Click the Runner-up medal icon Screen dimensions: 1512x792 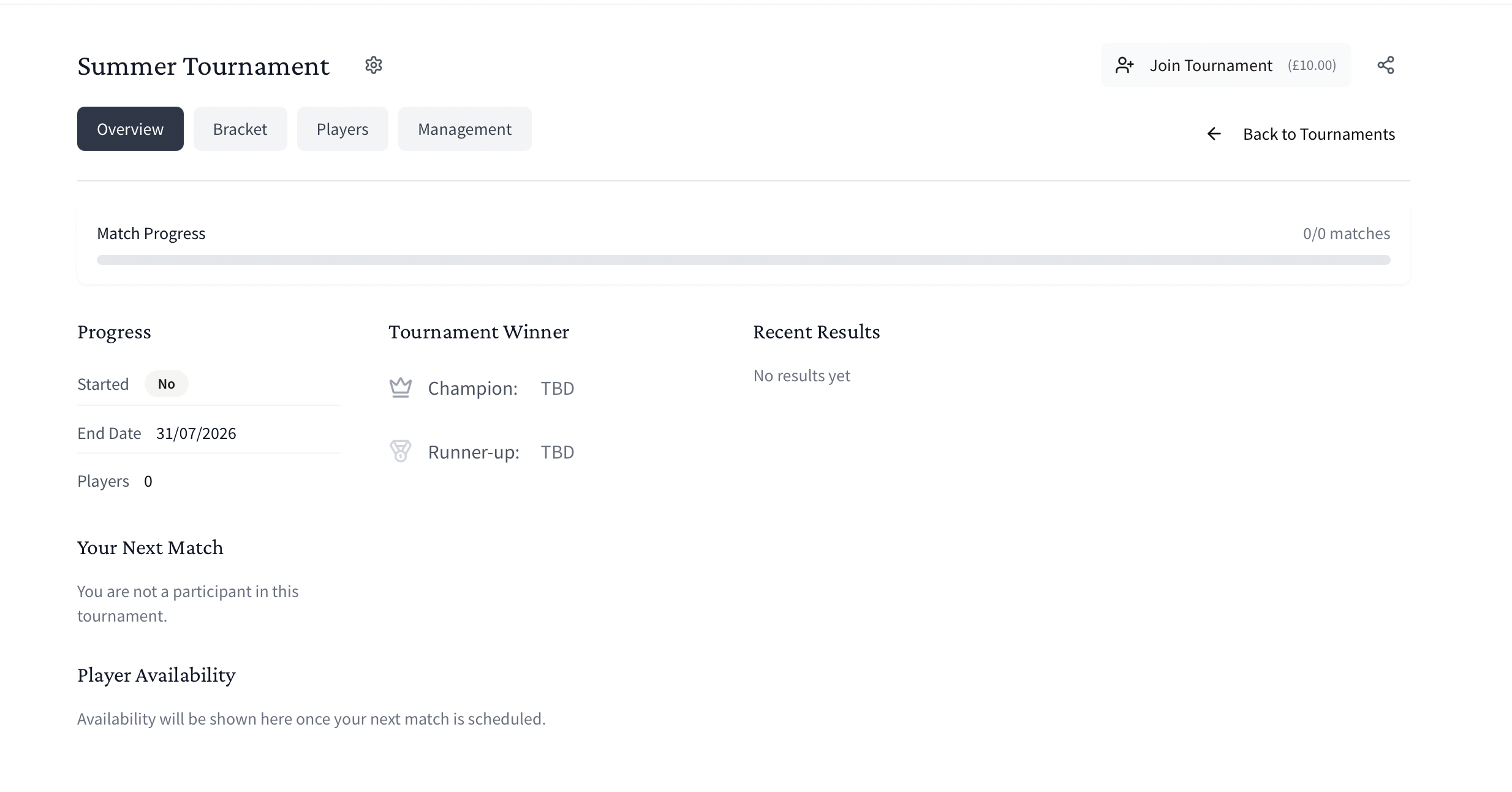pos(401,451)
